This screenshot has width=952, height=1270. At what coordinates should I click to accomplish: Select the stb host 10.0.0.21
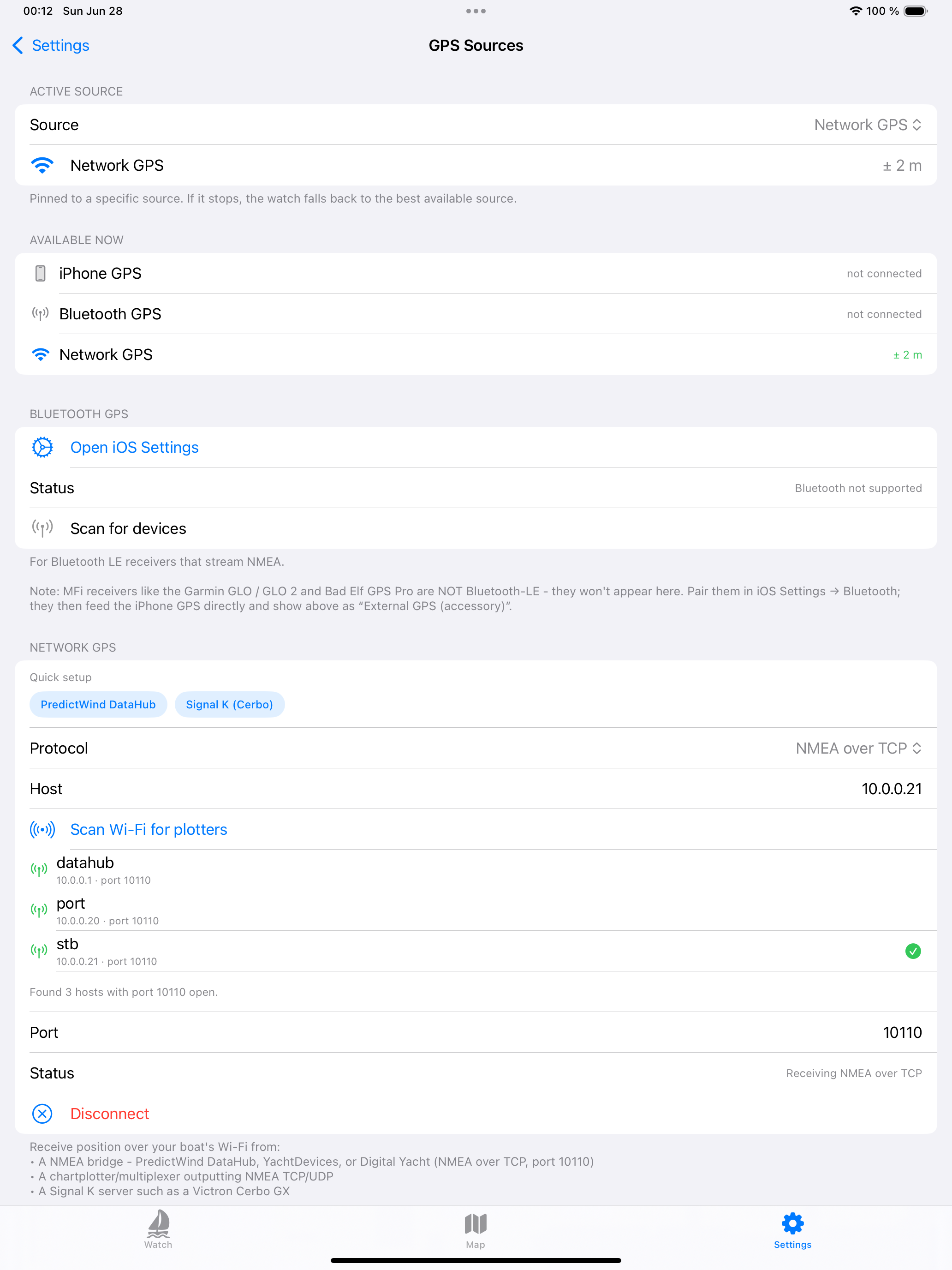pos(476,952)
